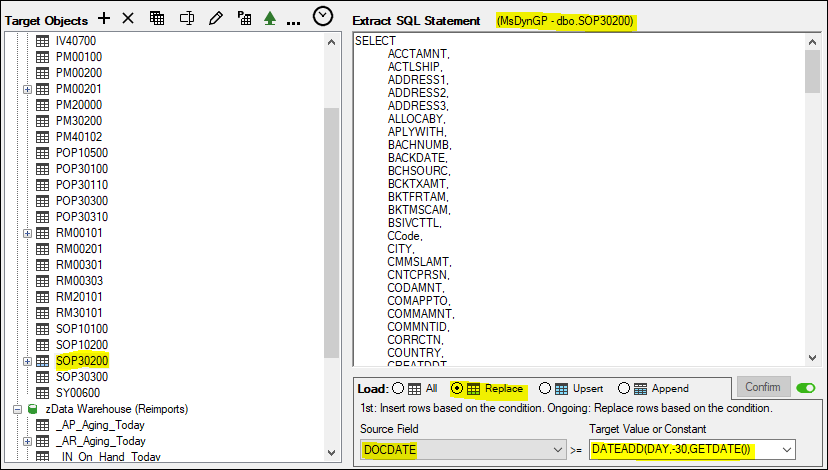Click the ellipsis more options icon
This screenshot has height=470, width=828.
(x=293, y=20)
